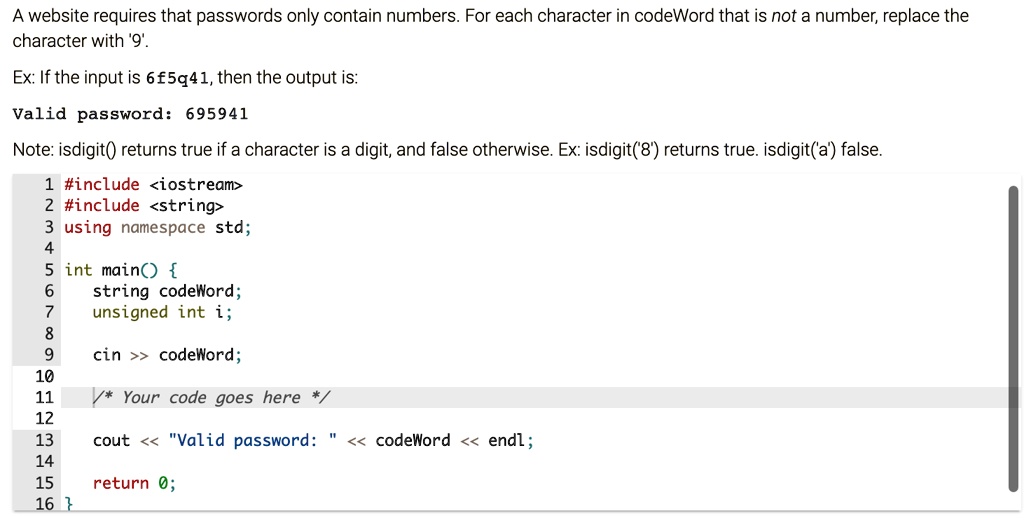
Task: Click line number 11 in the gutter
Action: tap(44, 398)
